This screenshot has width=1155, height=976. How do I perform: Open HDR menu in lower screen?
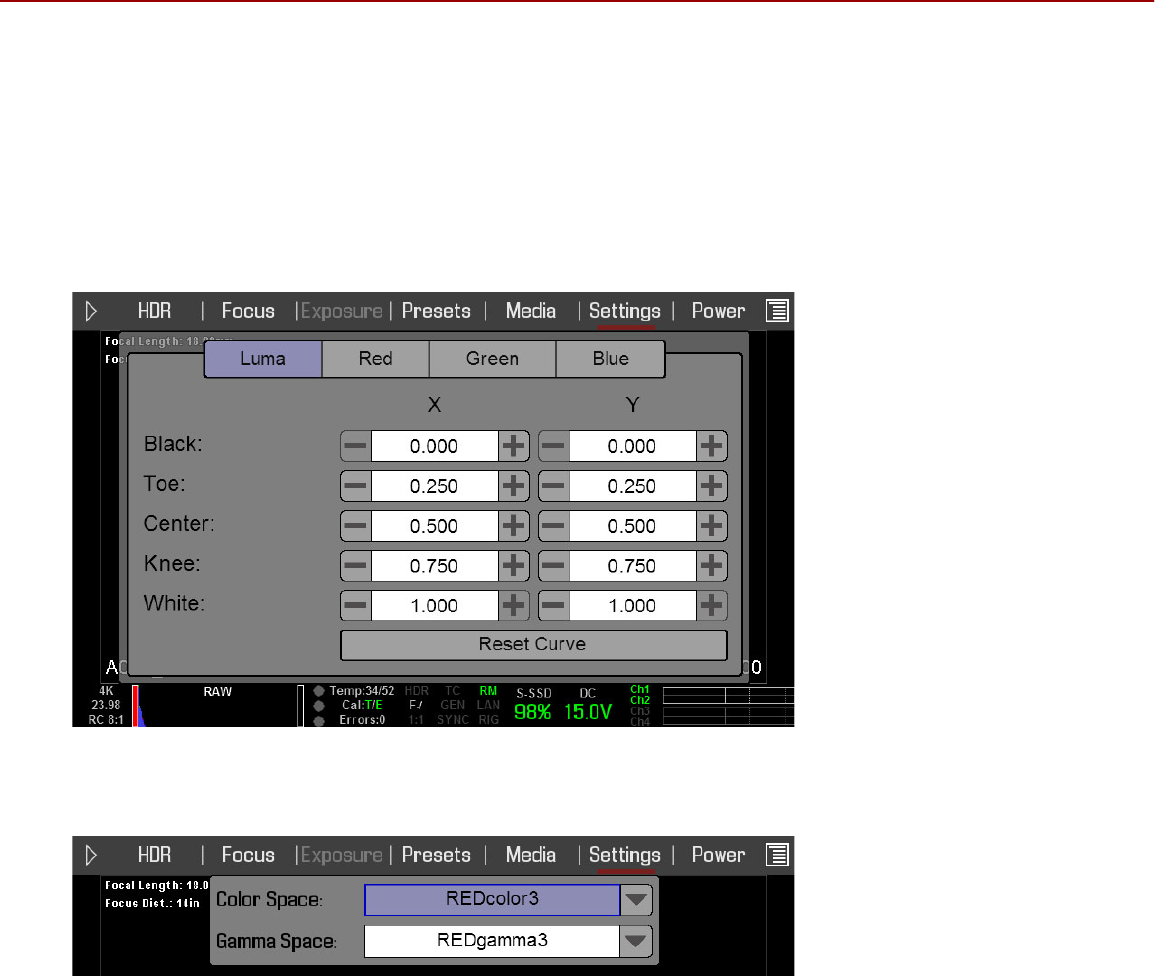pos(155,854)
